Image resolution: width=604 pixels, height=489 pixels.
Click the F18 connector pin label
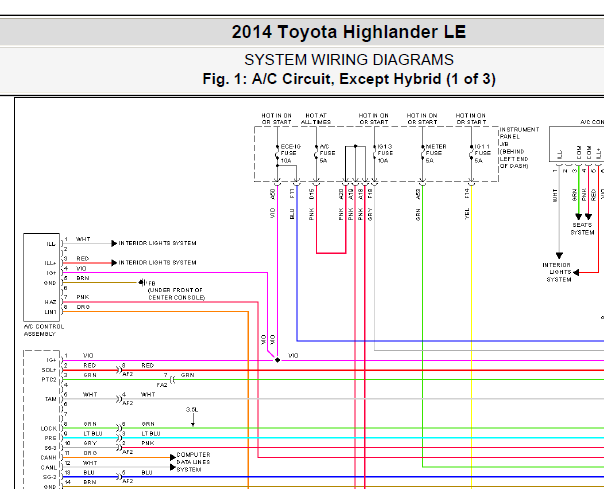[x=370, y=193]
